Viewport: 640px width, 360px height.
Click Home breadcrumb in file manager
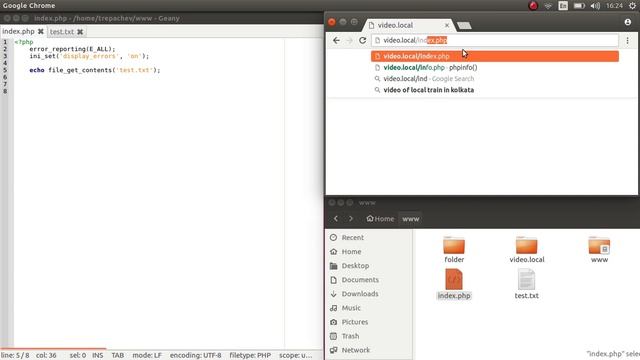click(x=380, y=219)
